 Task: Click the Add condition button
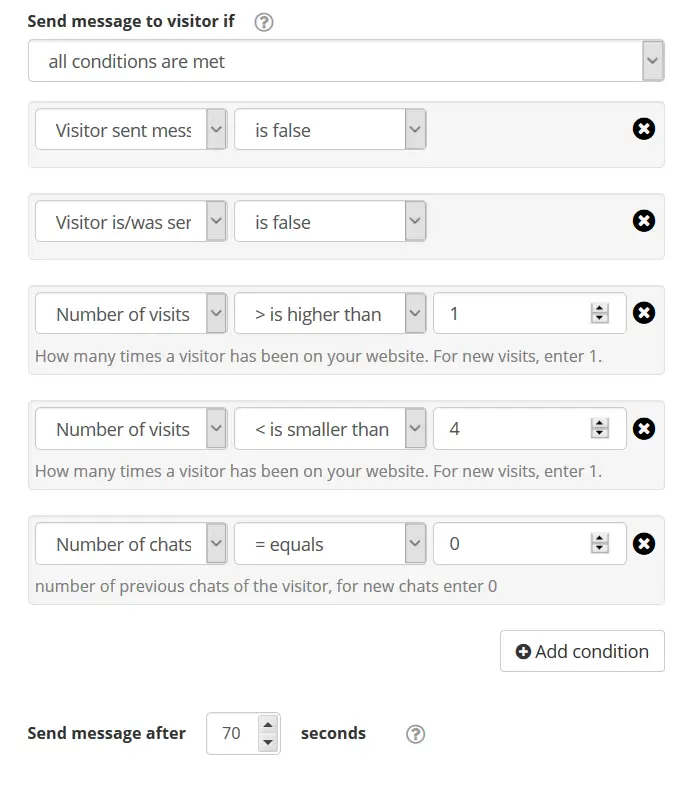[x=582, y=651]
